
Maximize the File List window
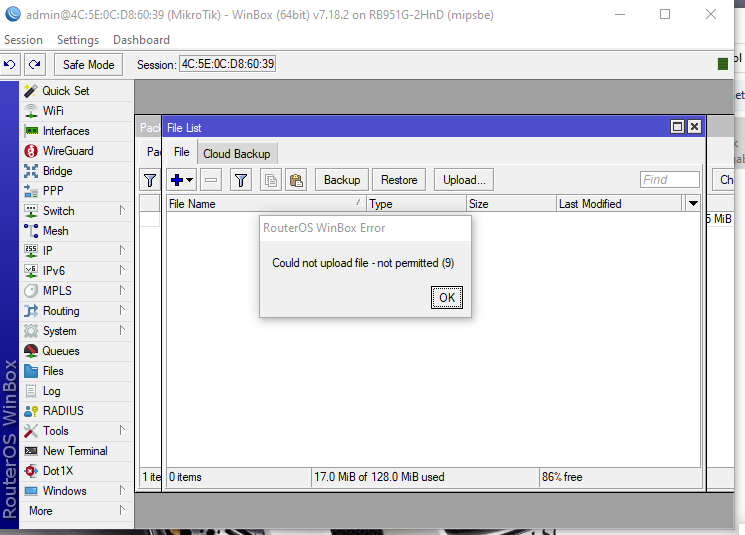pos(677,126)
